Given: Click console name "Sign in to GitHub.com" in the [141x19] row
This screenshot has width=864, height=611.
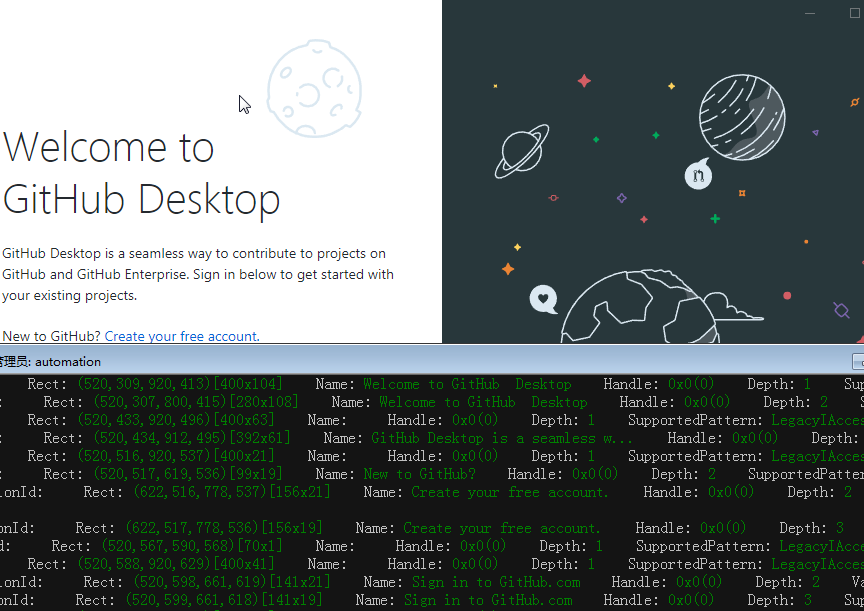Looking at the screenshot, I should point(488,600).
